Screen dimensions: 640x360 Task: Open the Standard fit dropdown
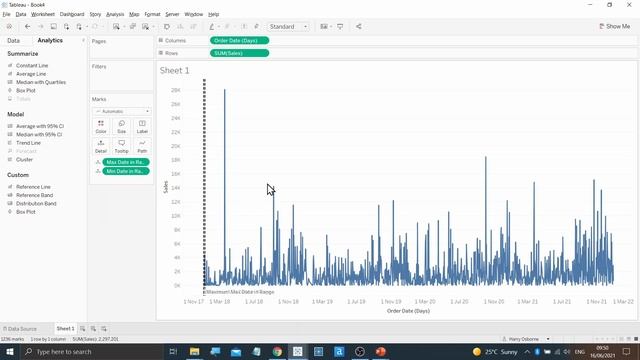[x=288, y=27]
